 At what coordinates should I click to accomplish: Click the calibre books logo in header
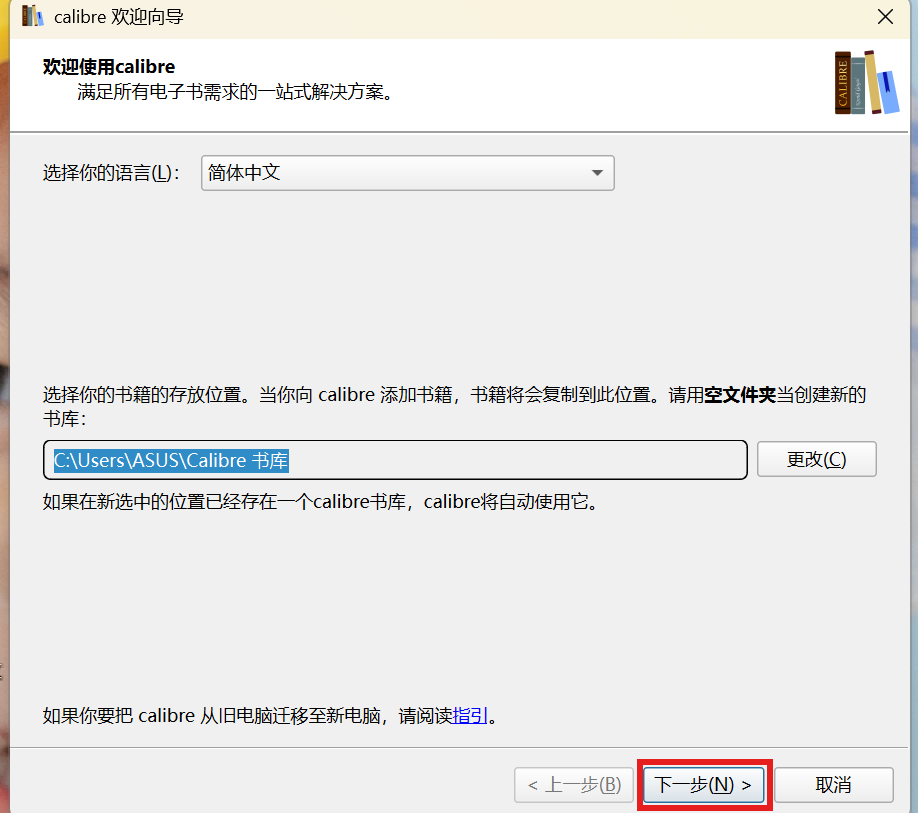click(866, 83)
